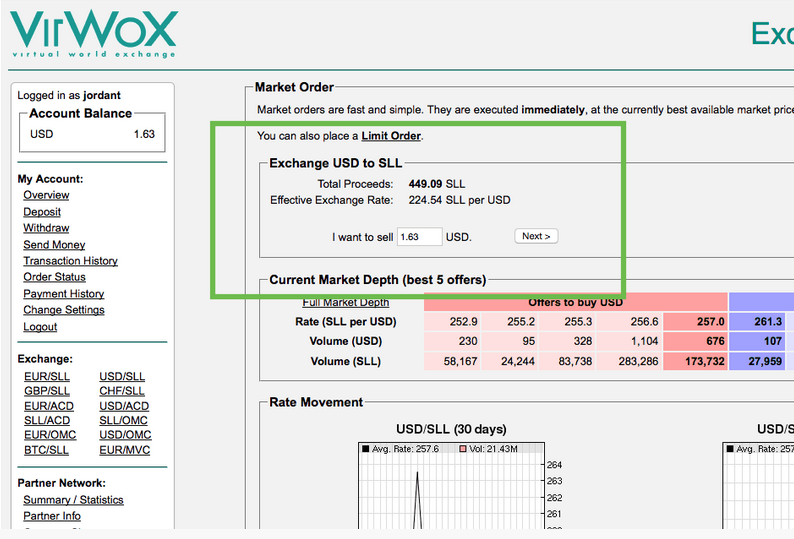The height and width of the screenshot is (539, 794).
Task: Click the Vol: 21.43M chart legend
Action: pyautogui.click(x=489, y=449)
